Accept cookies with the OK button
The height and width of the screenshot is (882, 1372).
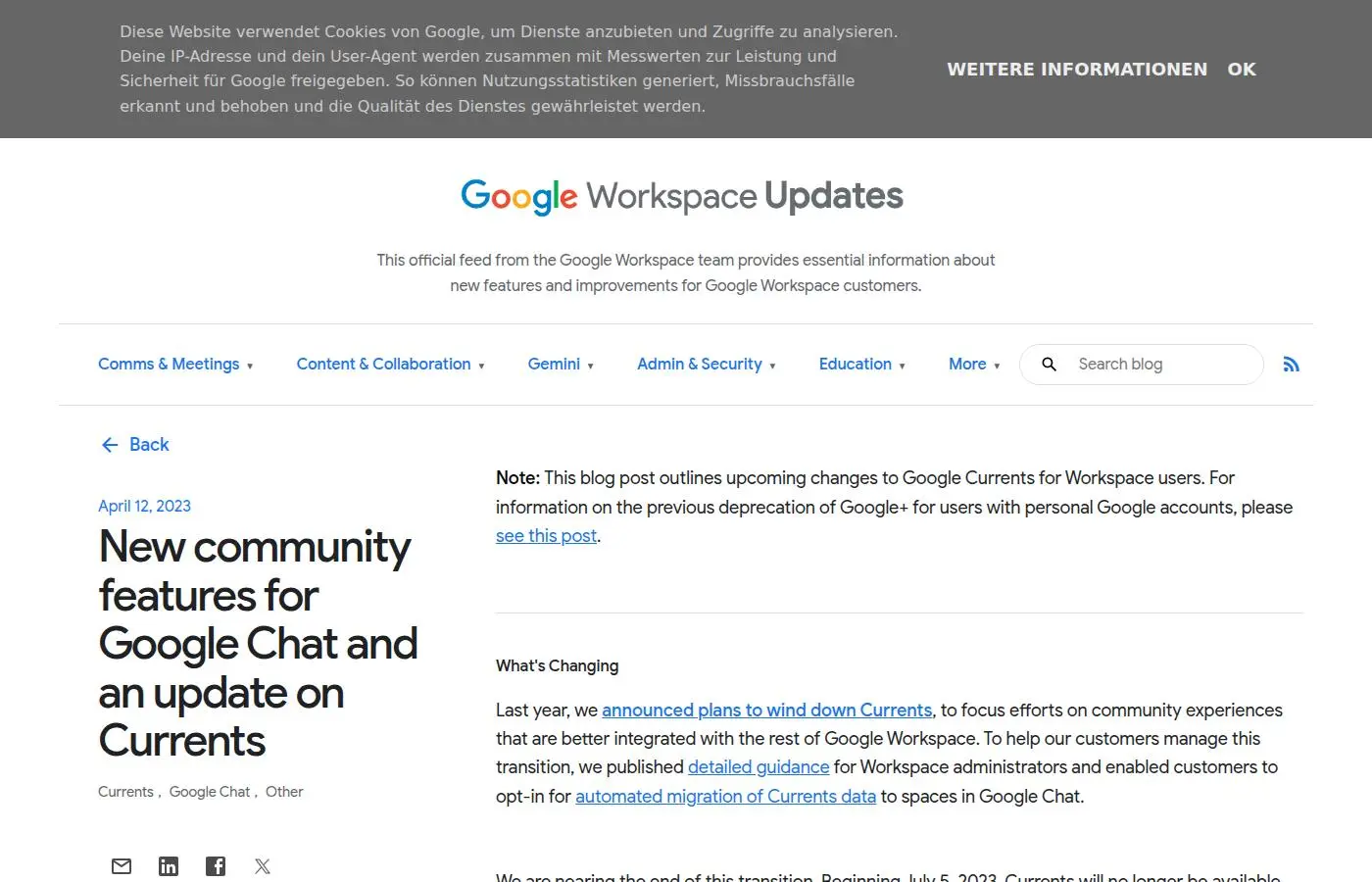[1242, 70]
